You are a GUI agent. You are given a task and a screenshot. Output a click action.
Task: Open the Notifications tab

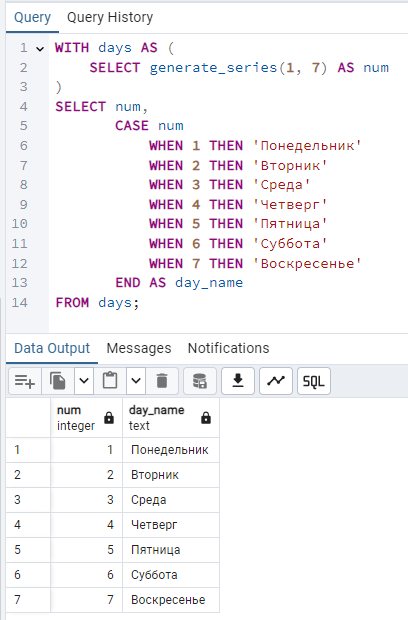coord(229,348)
